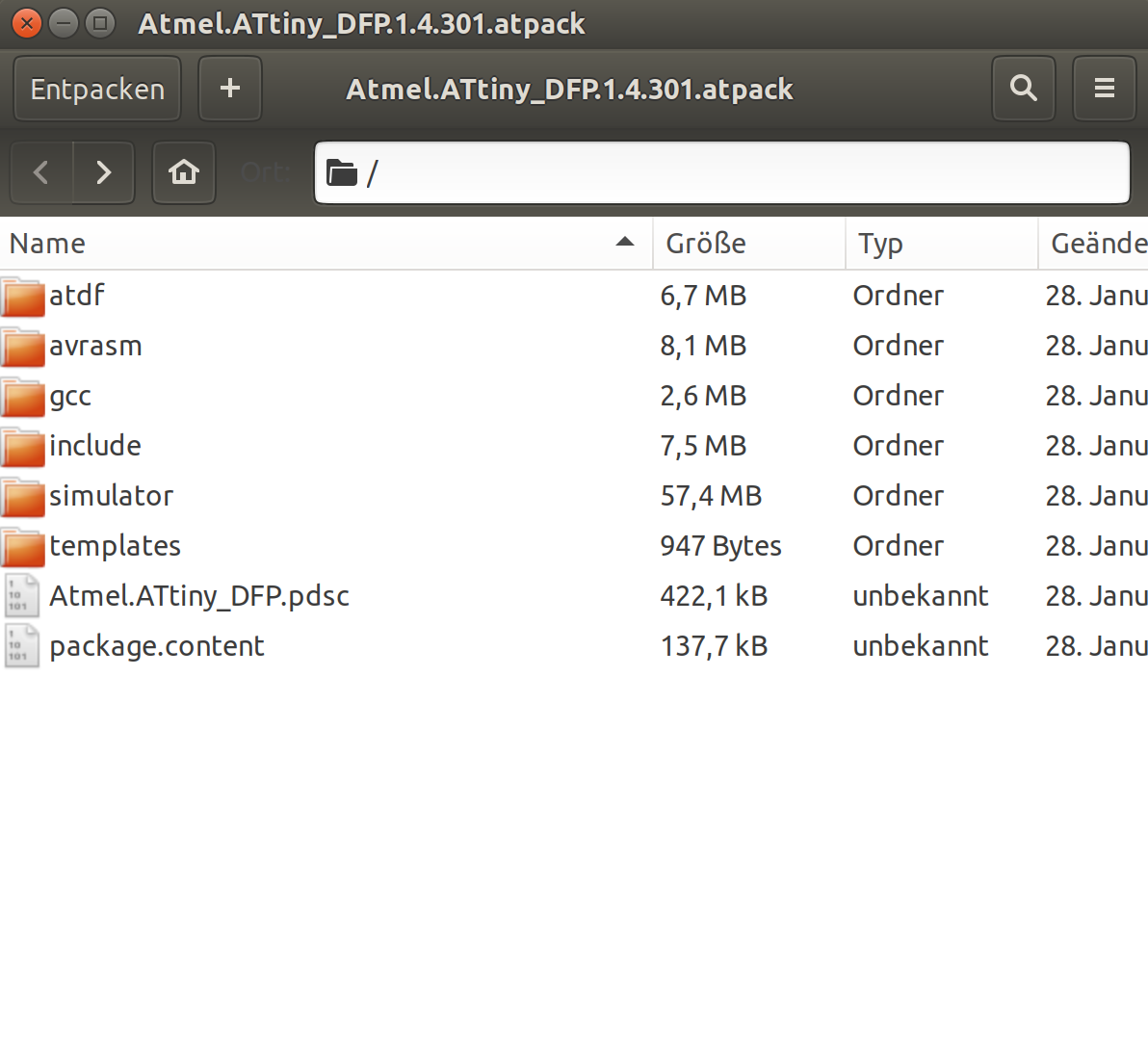The width and height of the screenshot is (1148, 1040).
Task: Select the gcc folder icon
Action: click(23, 397)
